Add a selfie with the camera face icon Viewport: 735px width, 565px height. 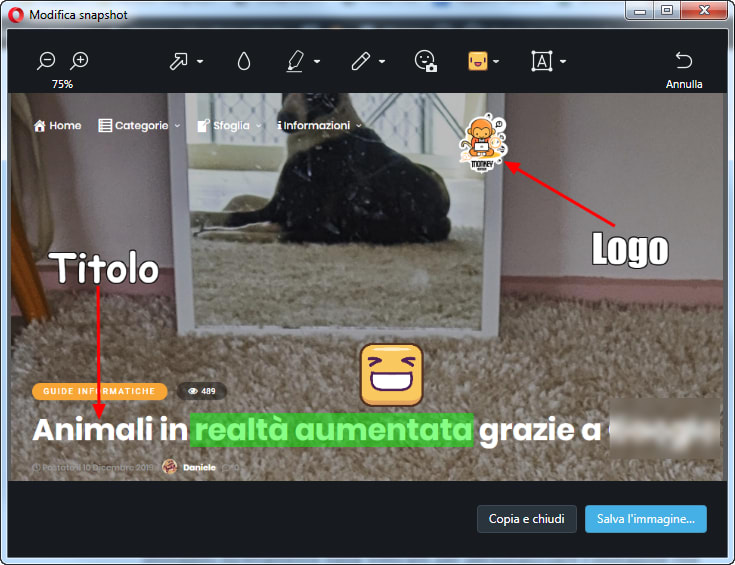[x=426, y=61]
